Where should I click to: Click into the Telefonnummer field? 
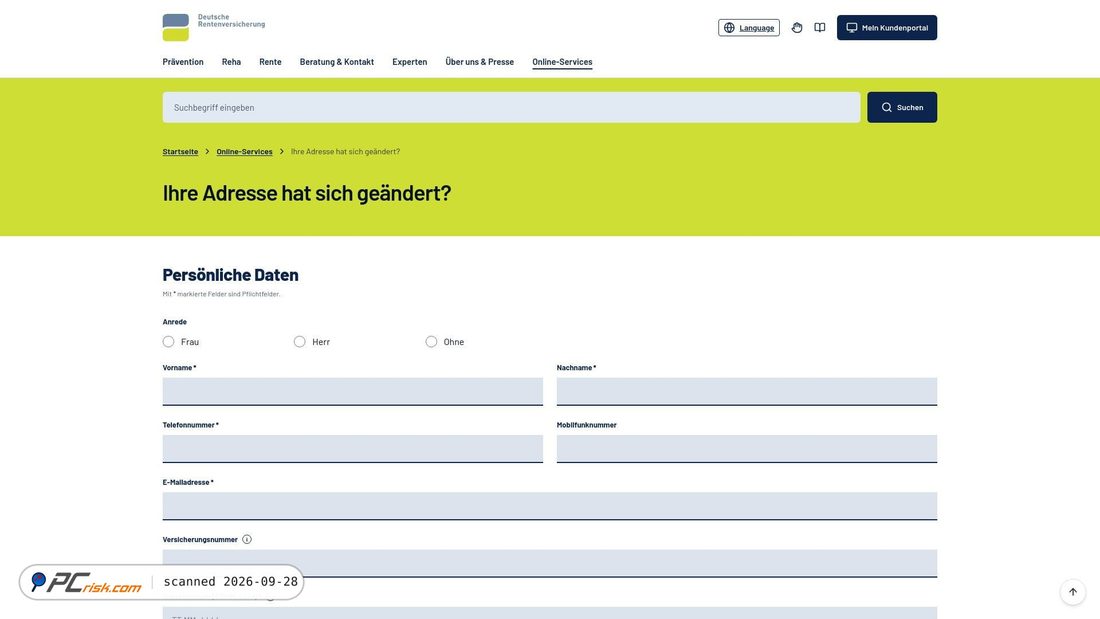point(353,449)
